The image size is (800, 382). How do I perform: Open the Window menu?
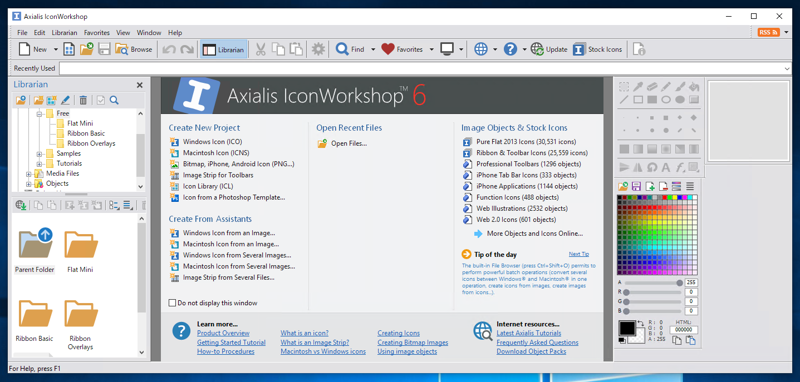149,33
